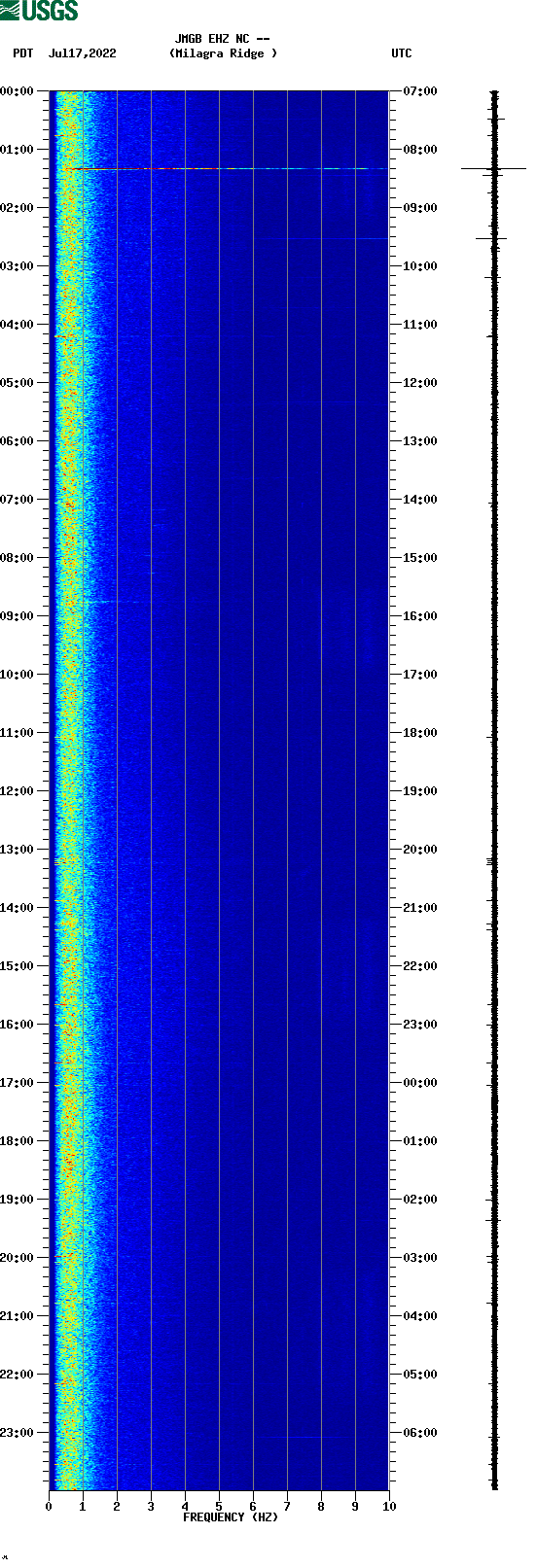
Task: Click the 06:00 PDT time label
Action: (17, 441)
